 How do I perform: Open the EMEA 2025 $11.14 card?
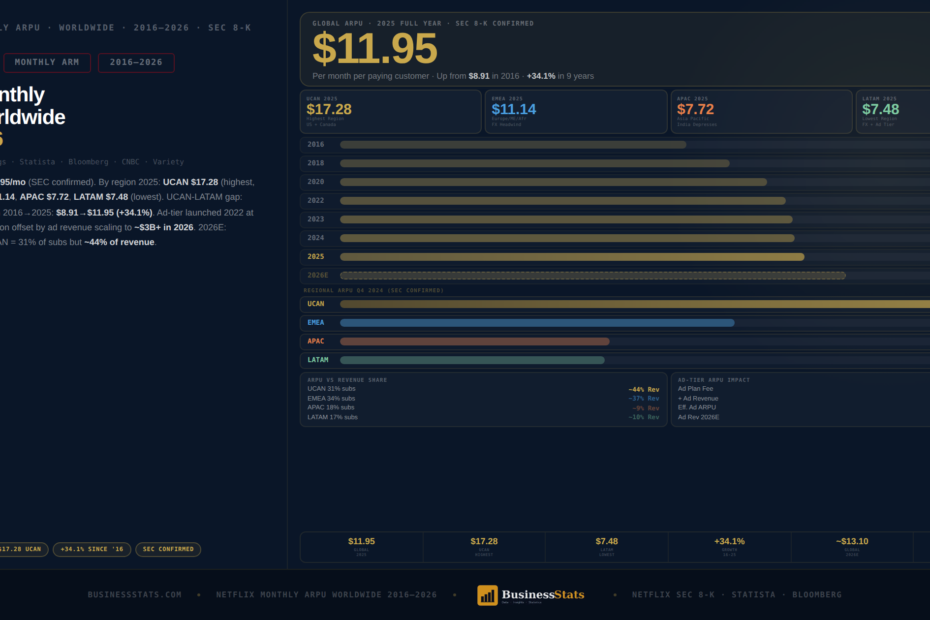point(576,112)
